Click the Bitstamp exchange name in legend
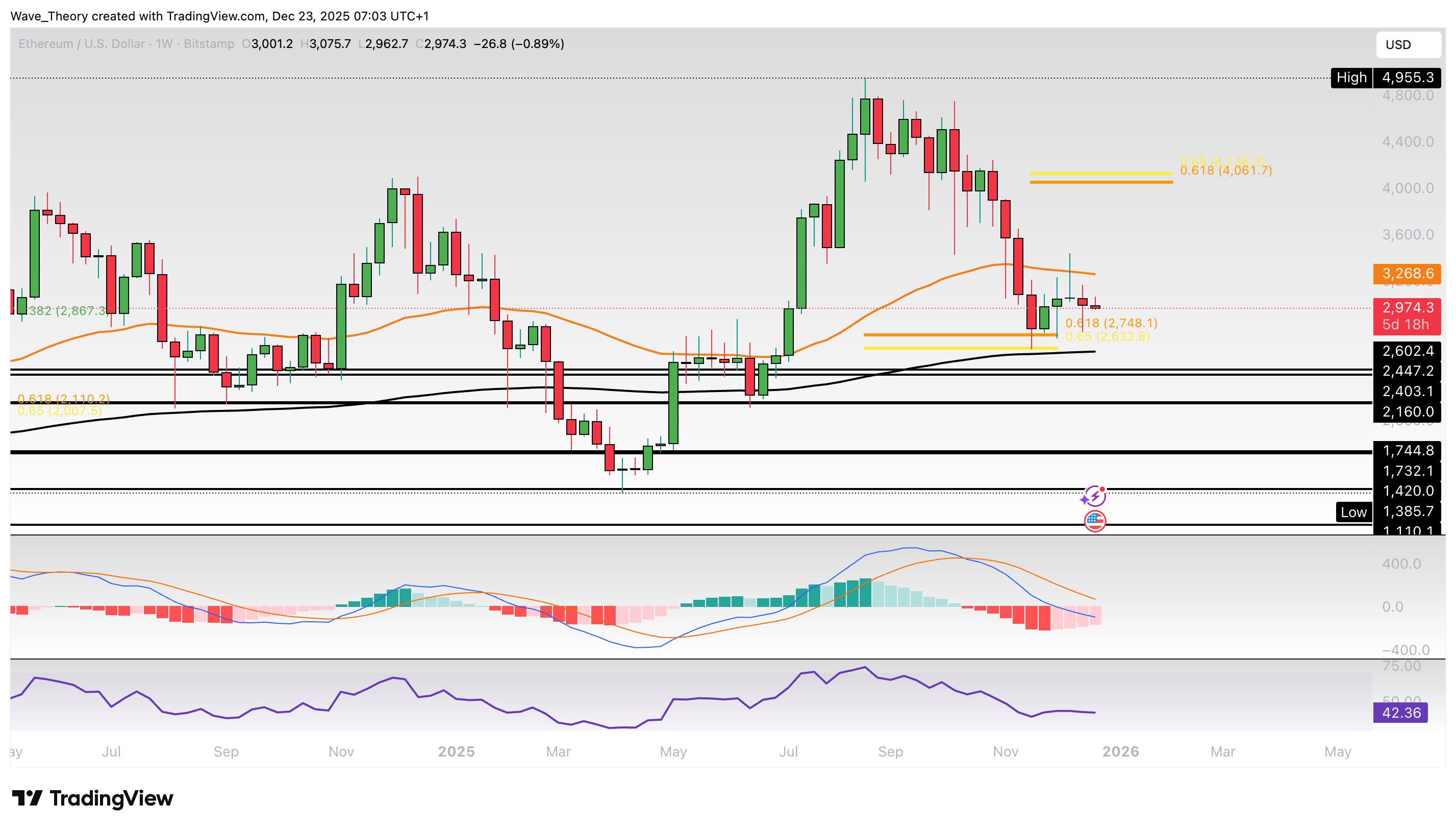 tap(209, 44)
